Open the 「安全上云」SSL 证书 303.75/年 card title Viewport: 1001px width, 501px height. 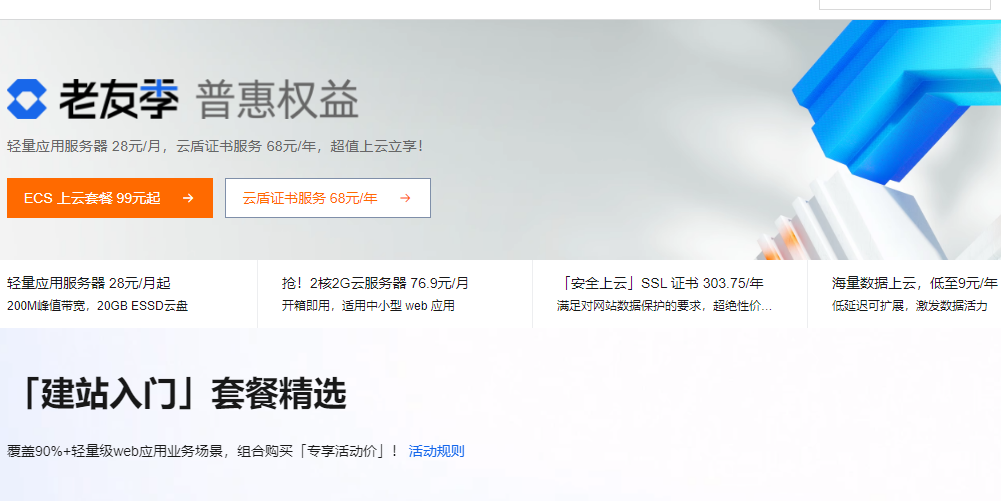pyautogui.click(x=660, y=283)
